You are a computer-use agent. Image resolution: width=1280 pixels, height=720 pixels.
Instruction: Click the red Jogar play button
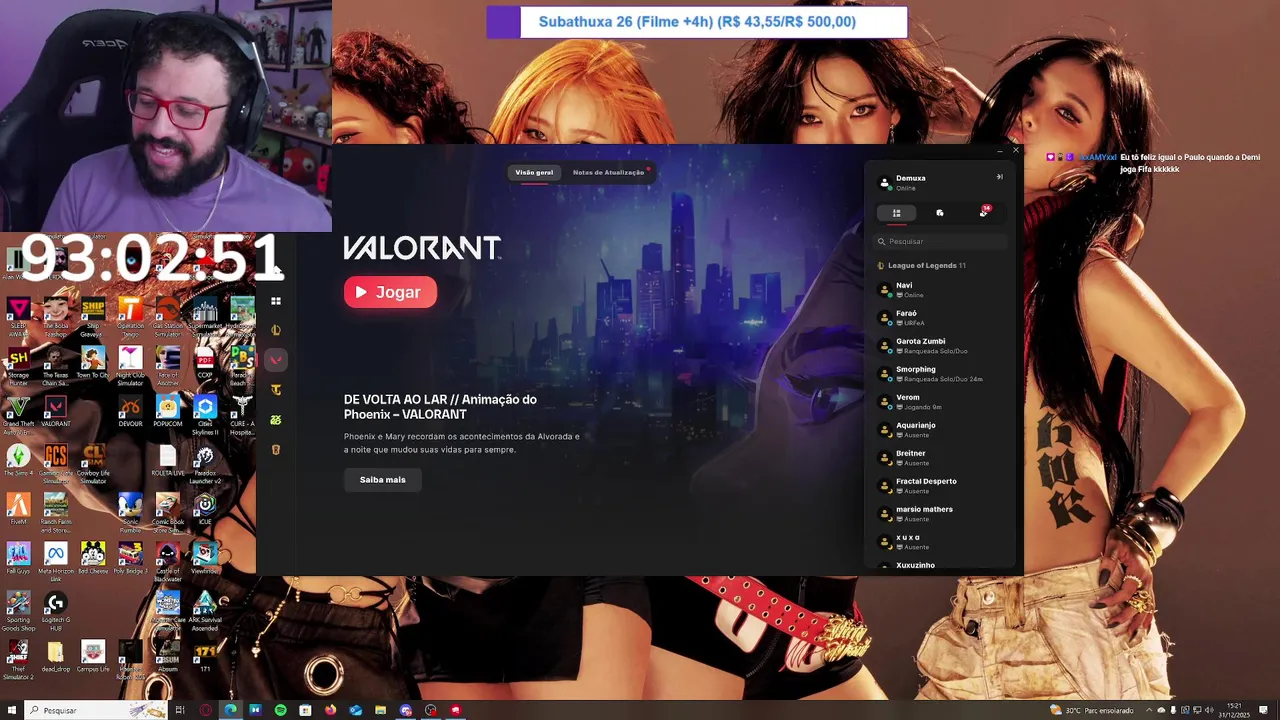(x=390, y=292)
